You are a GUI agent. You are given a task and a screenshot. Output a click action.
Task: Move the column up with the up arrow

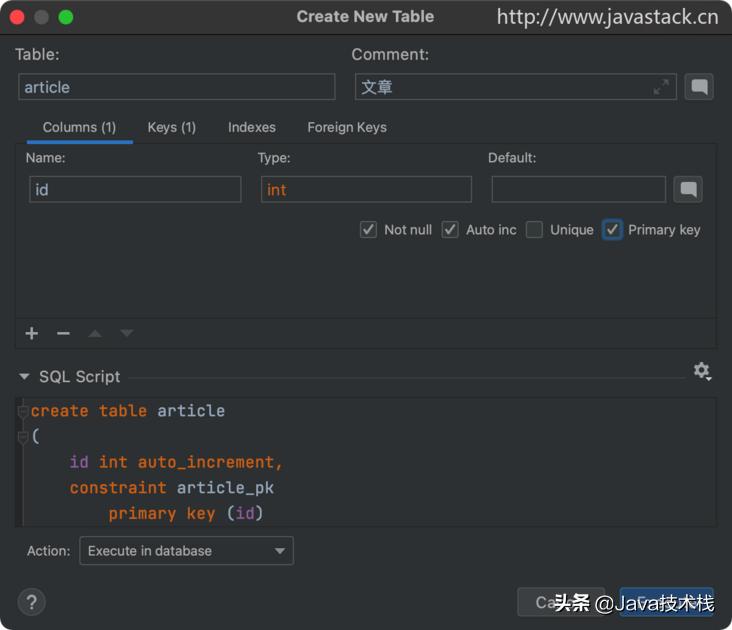[x=95, y=333]
